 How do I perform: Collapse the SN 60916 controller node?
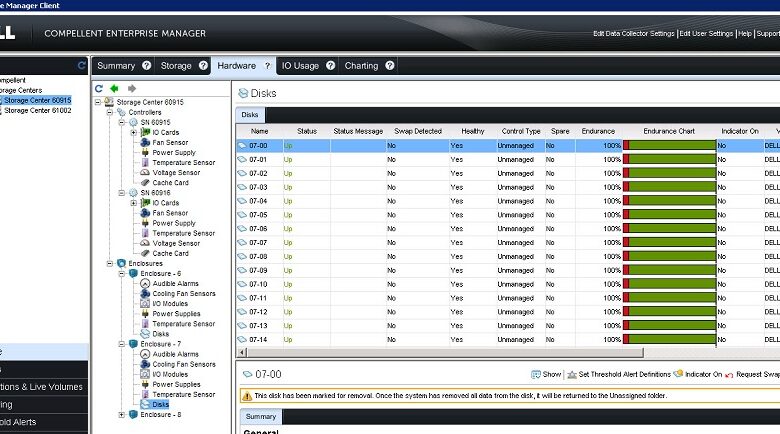[122, 193]
